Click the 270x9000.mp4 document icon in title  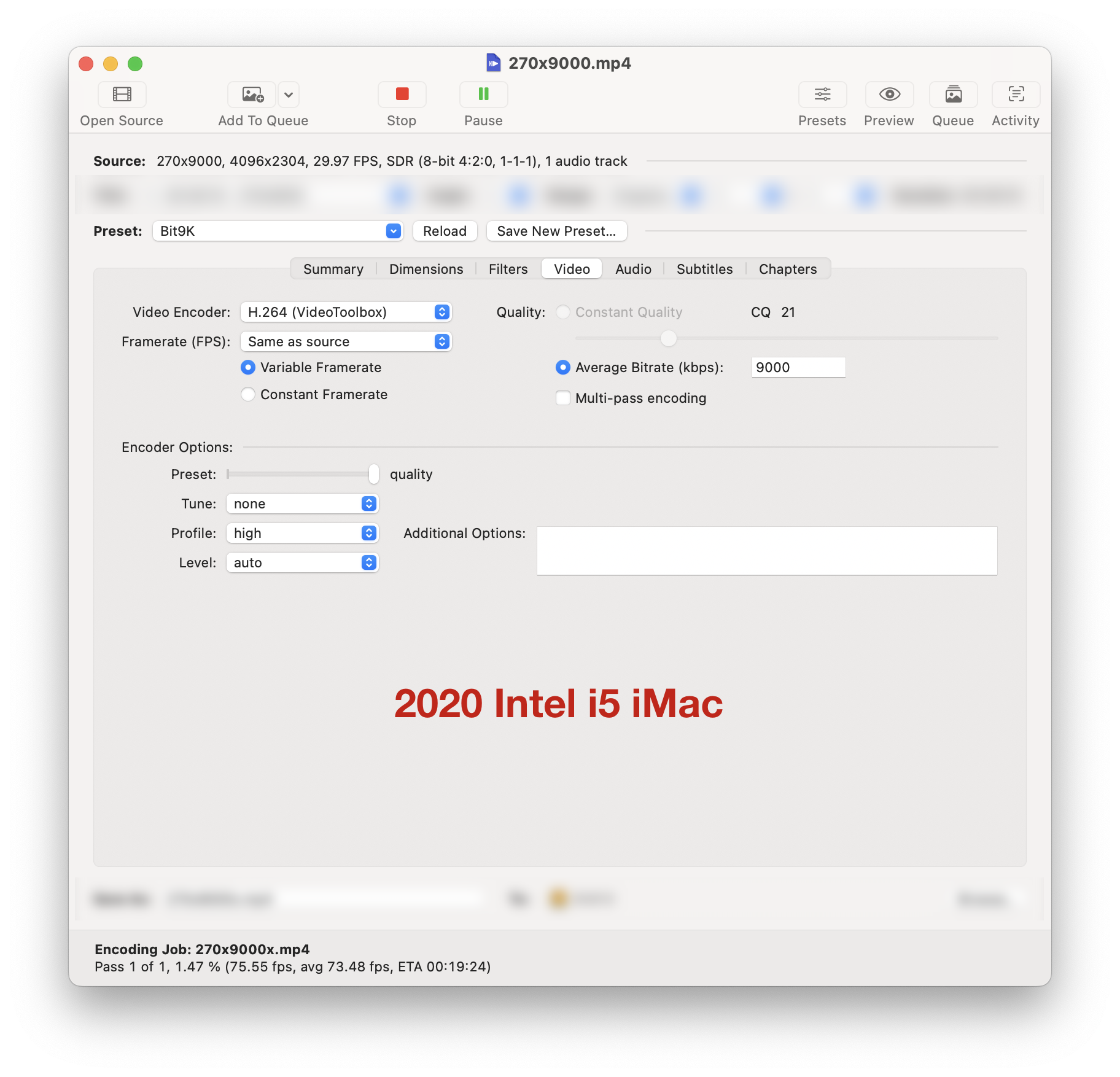click(x=493, y=63)
